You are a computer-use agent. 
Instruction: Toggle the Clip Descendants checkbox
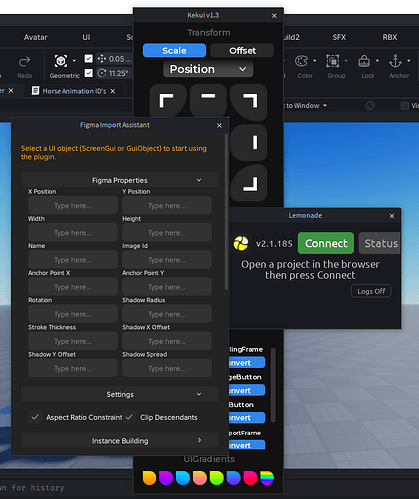129,417
